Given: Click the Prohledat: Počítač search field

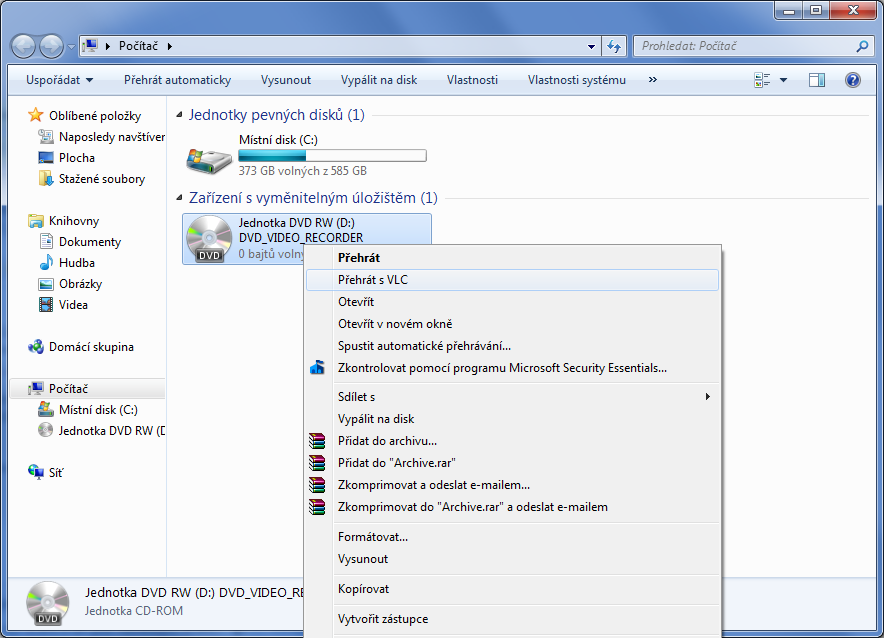Looking at the screenshot, I should click(745, 46).
